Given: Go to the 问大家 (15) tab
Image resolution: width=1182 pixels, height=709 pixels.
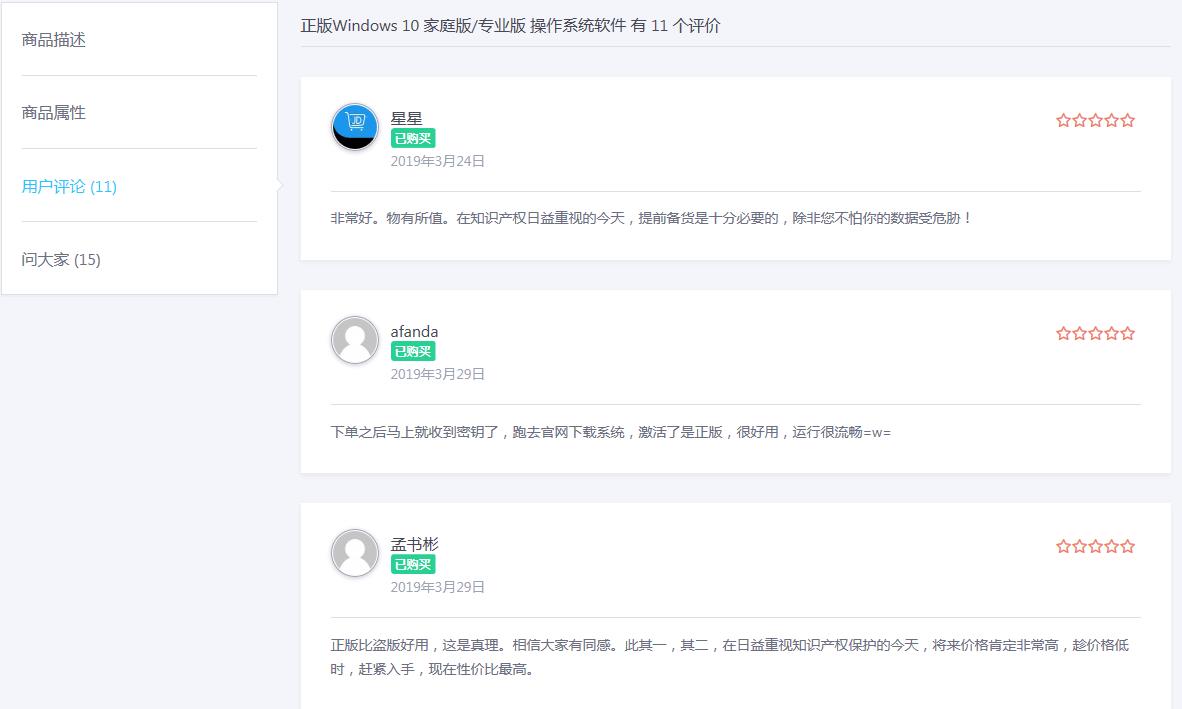Looking at the screenshot, I should (x=61, y=260).
